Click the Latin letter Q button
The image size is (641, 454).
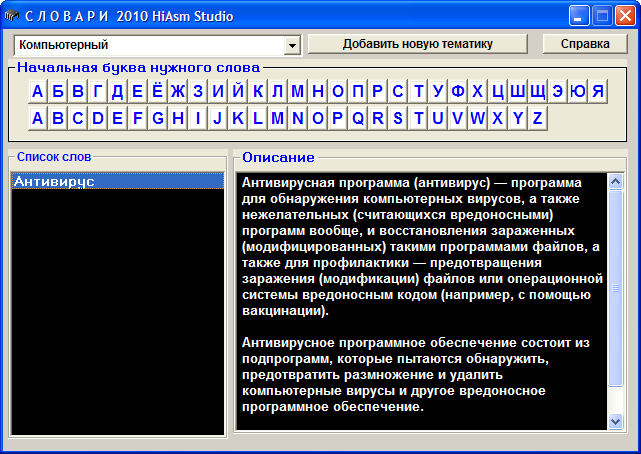357,119
